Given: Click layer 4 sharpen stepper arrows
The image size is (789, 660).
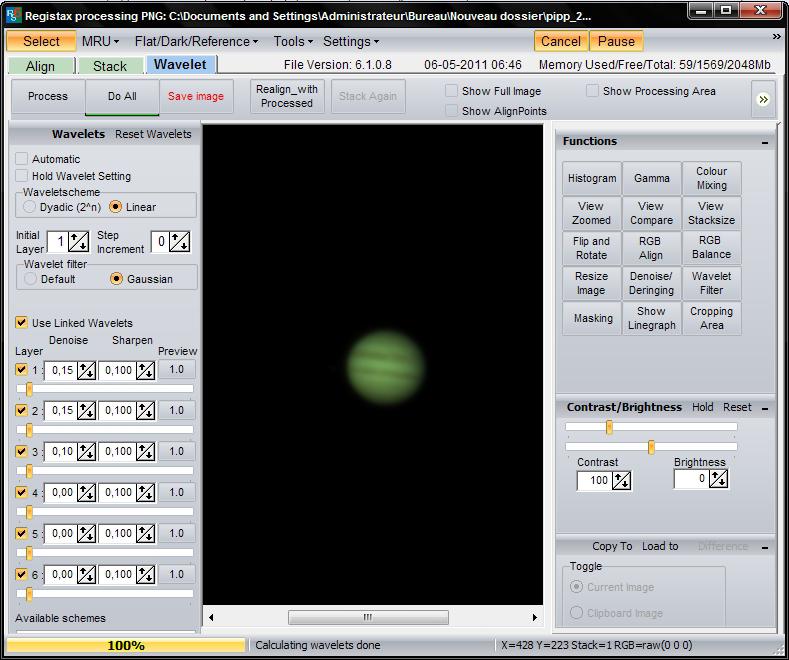Looking at the screenshot, I should (x=146, y=492).
